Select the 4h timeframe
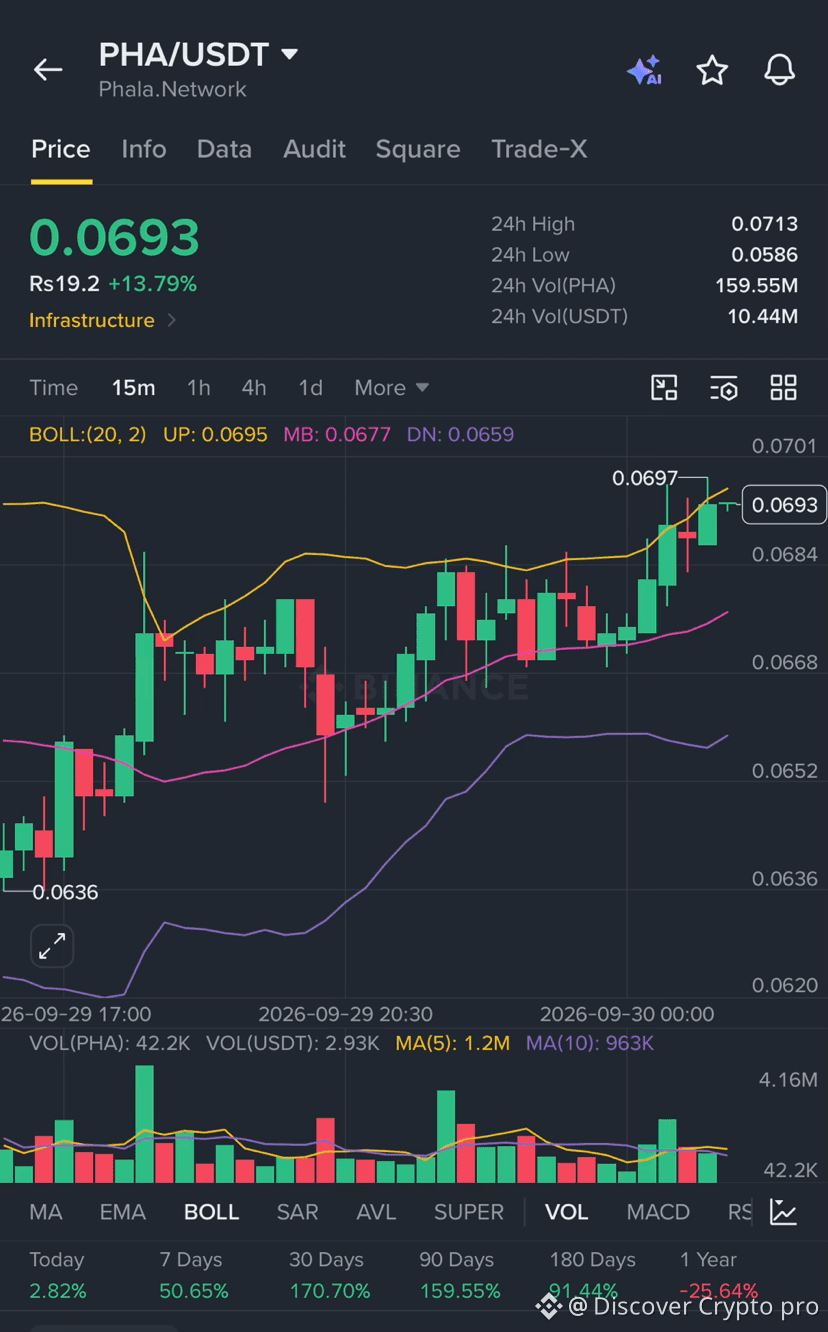This screenshot has width=828, height=1332. (254, 388)
